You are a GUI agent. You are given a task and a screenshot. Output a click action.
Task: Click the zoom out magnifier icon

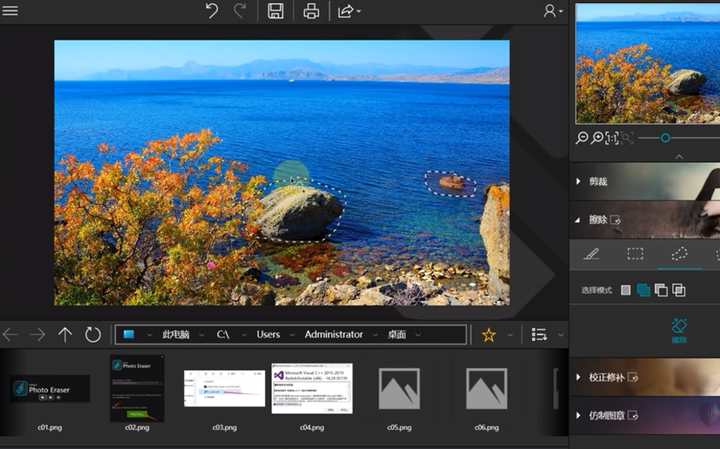tap(583, 138)
